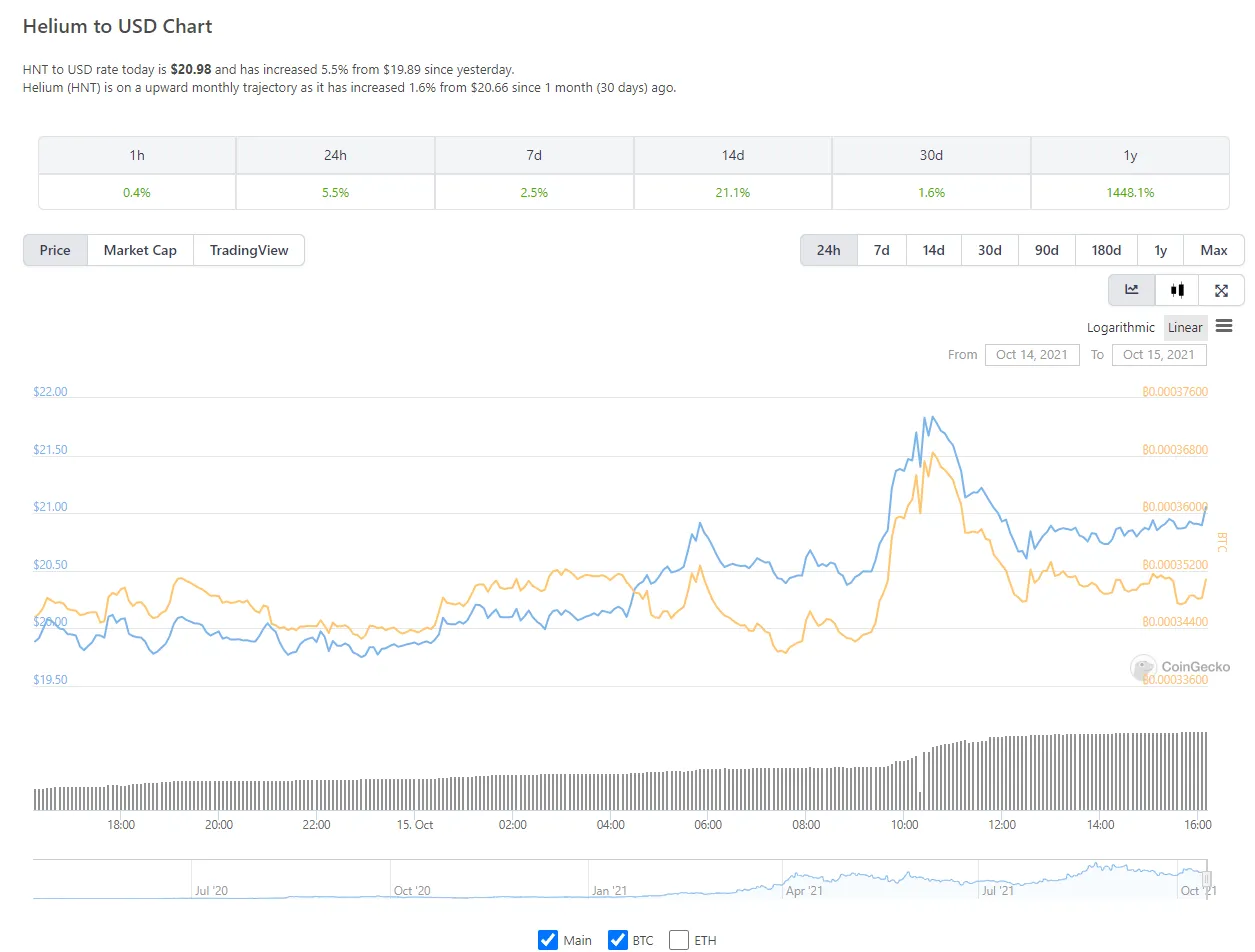
Task: Edit the From date field Oct 14, 2021
Action: coord(1032,354)
